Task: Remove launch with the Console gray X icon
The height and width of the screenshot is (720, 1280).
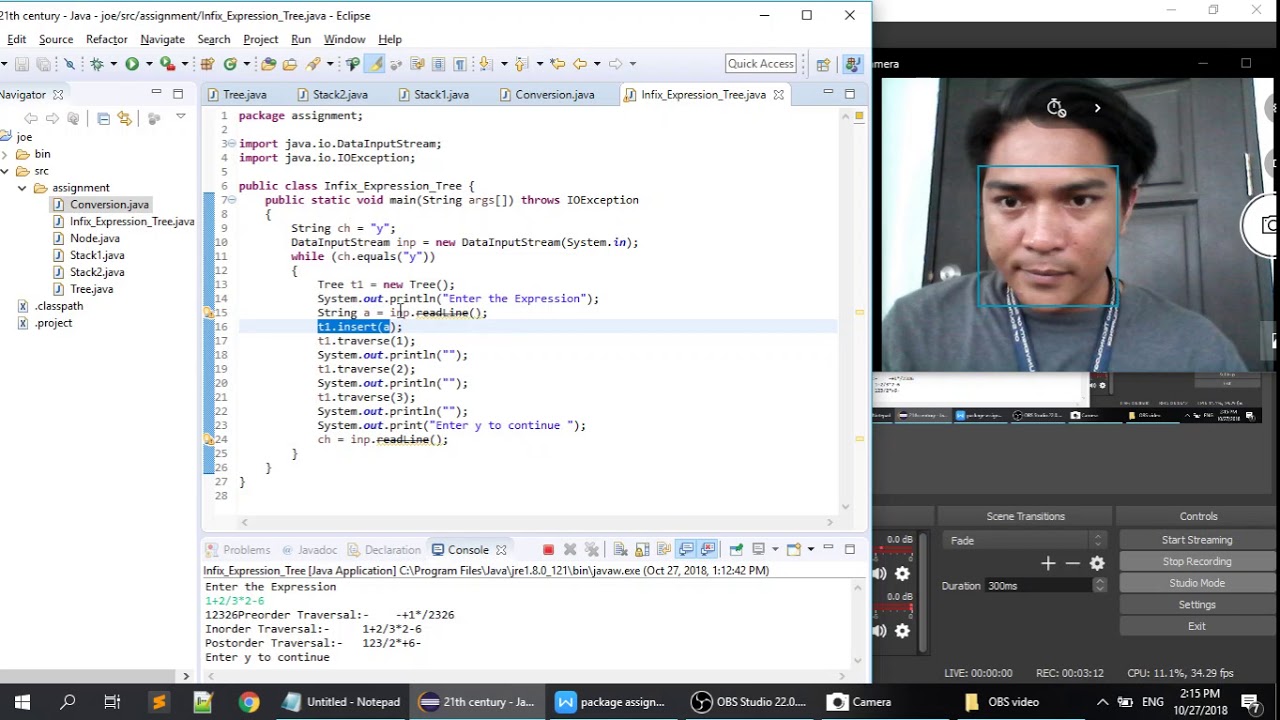Action: 570,549
